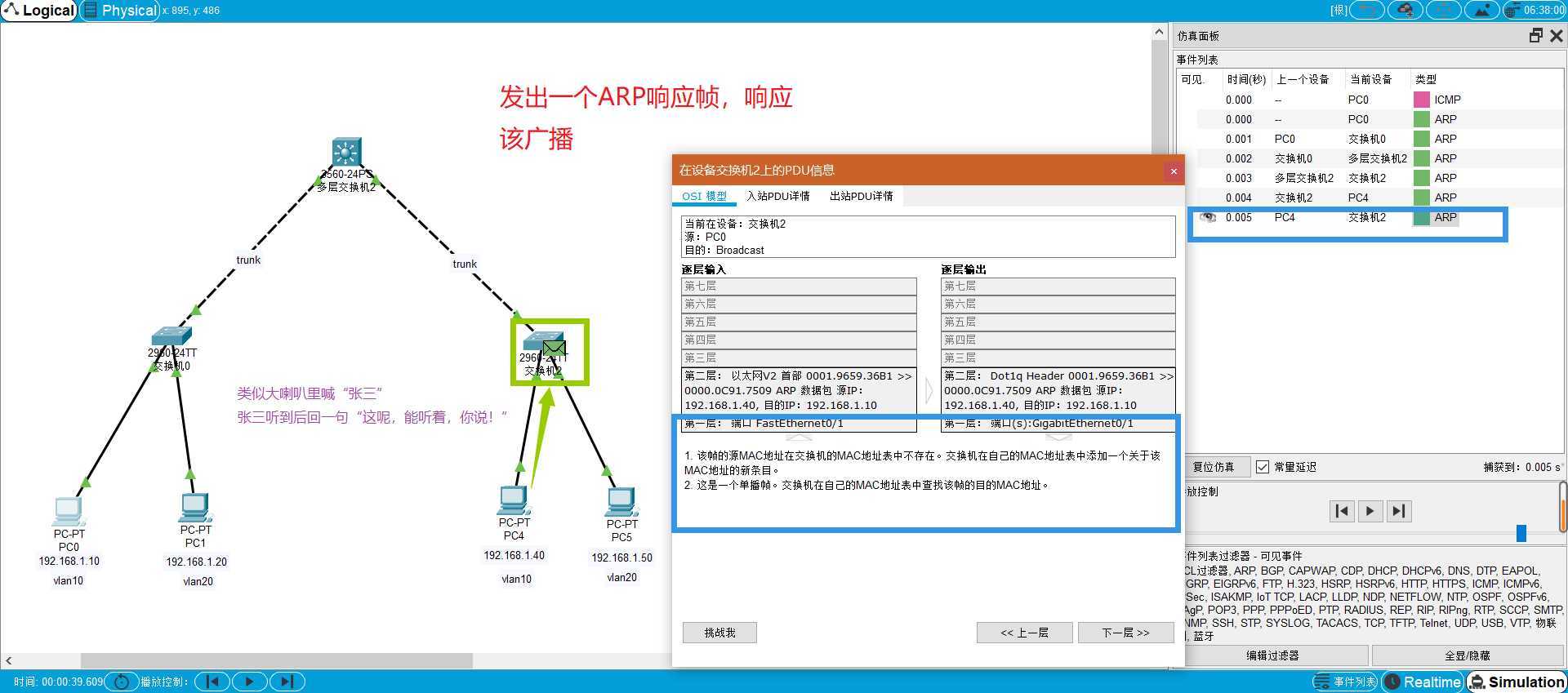The image size is (1568, 693).
Task: Click the bottom bar go-back playback button
Action: click(212, 682)
